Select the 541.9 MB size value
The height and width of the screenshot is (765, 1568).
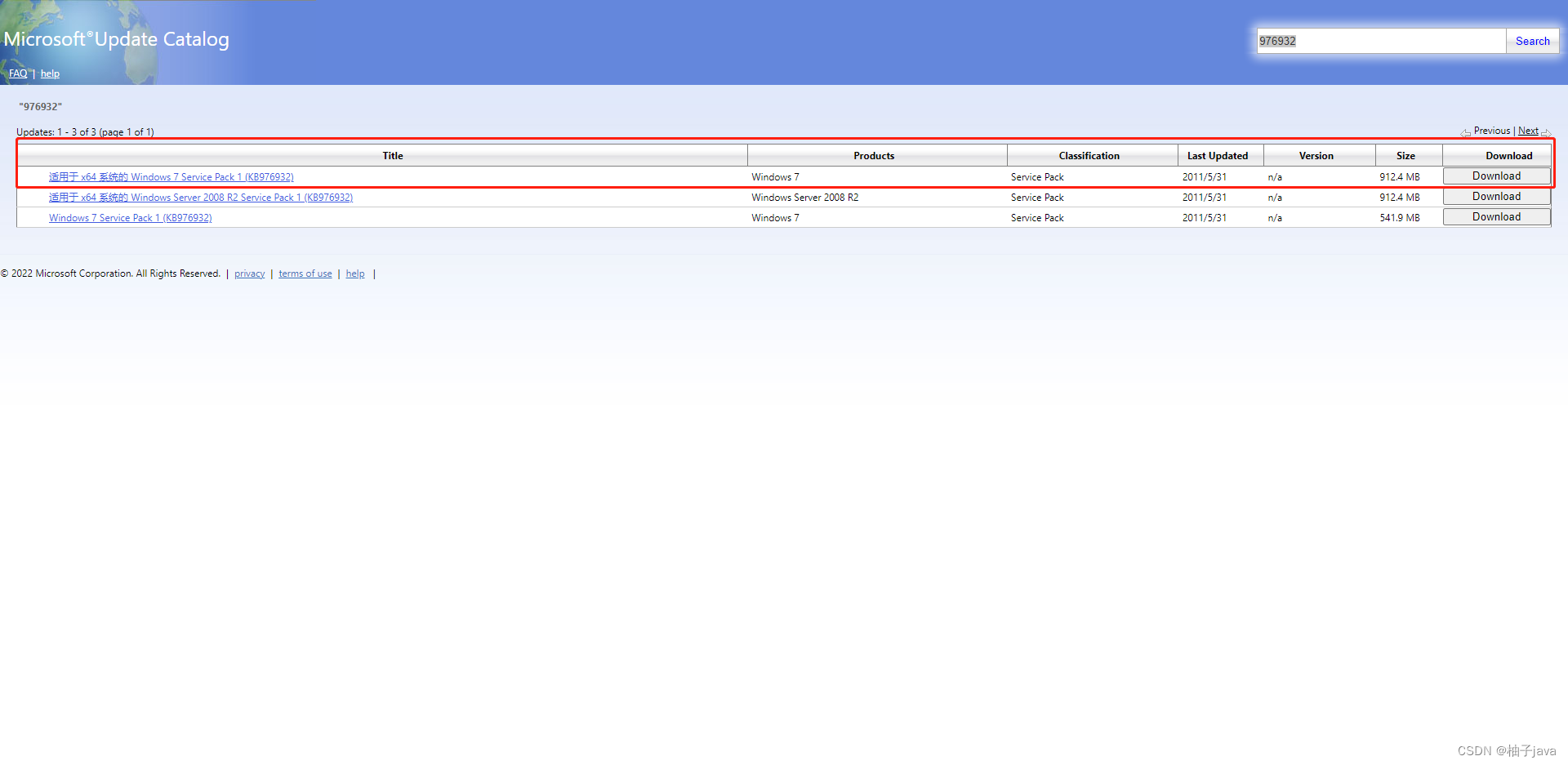1400,218
